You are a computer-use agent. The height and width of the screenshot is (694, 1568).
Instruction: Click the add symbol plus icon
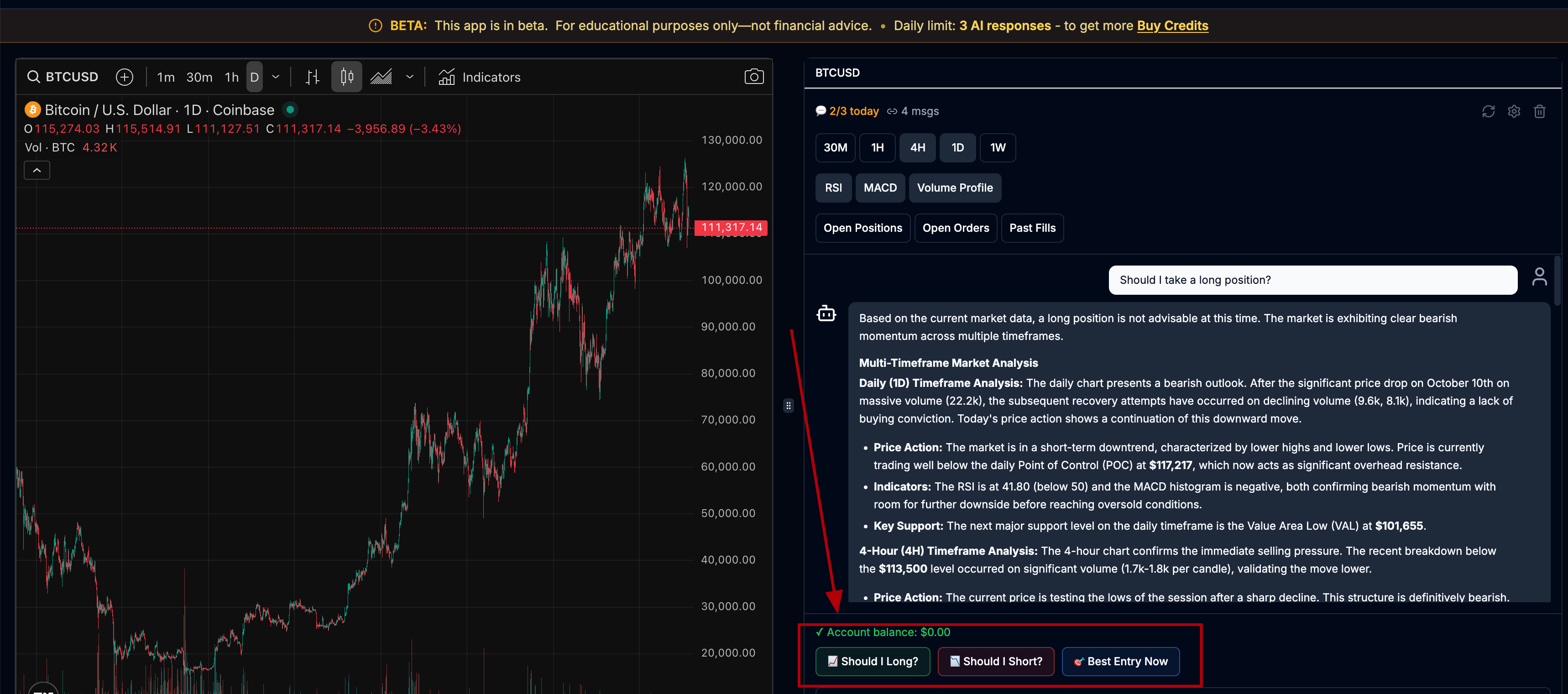[125, 77]
